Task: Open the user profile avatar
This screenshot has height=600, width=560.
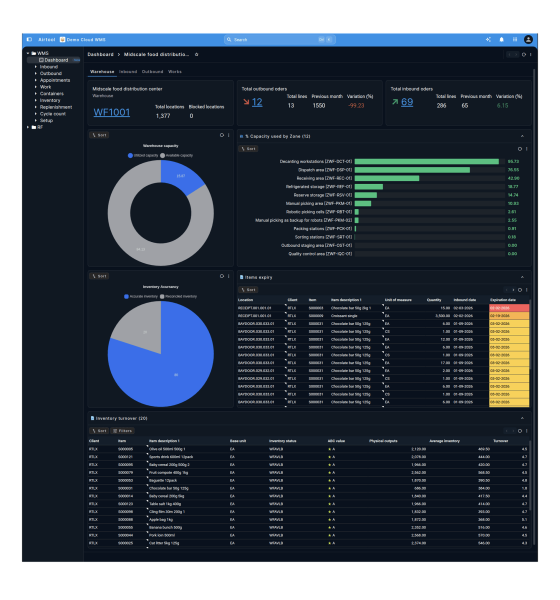Action: [x=528, y=39]
